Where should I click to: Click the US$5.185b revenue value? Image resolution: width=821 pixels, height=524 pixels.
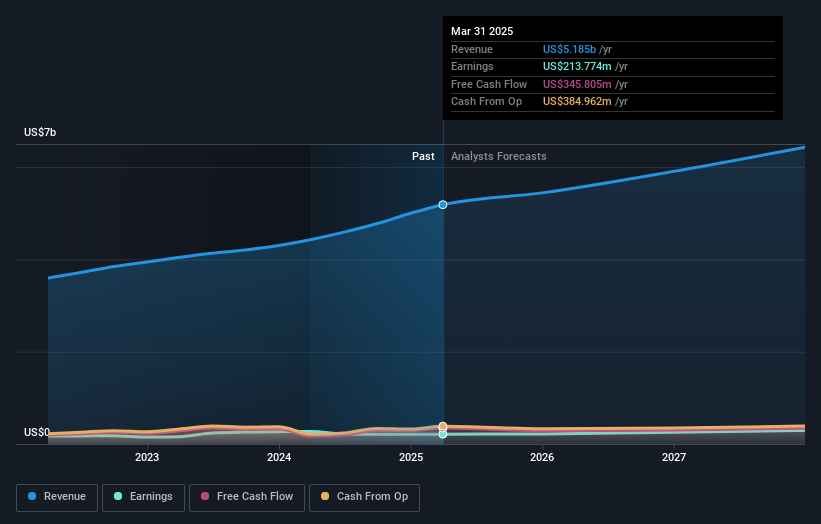[x=569, y=49]
